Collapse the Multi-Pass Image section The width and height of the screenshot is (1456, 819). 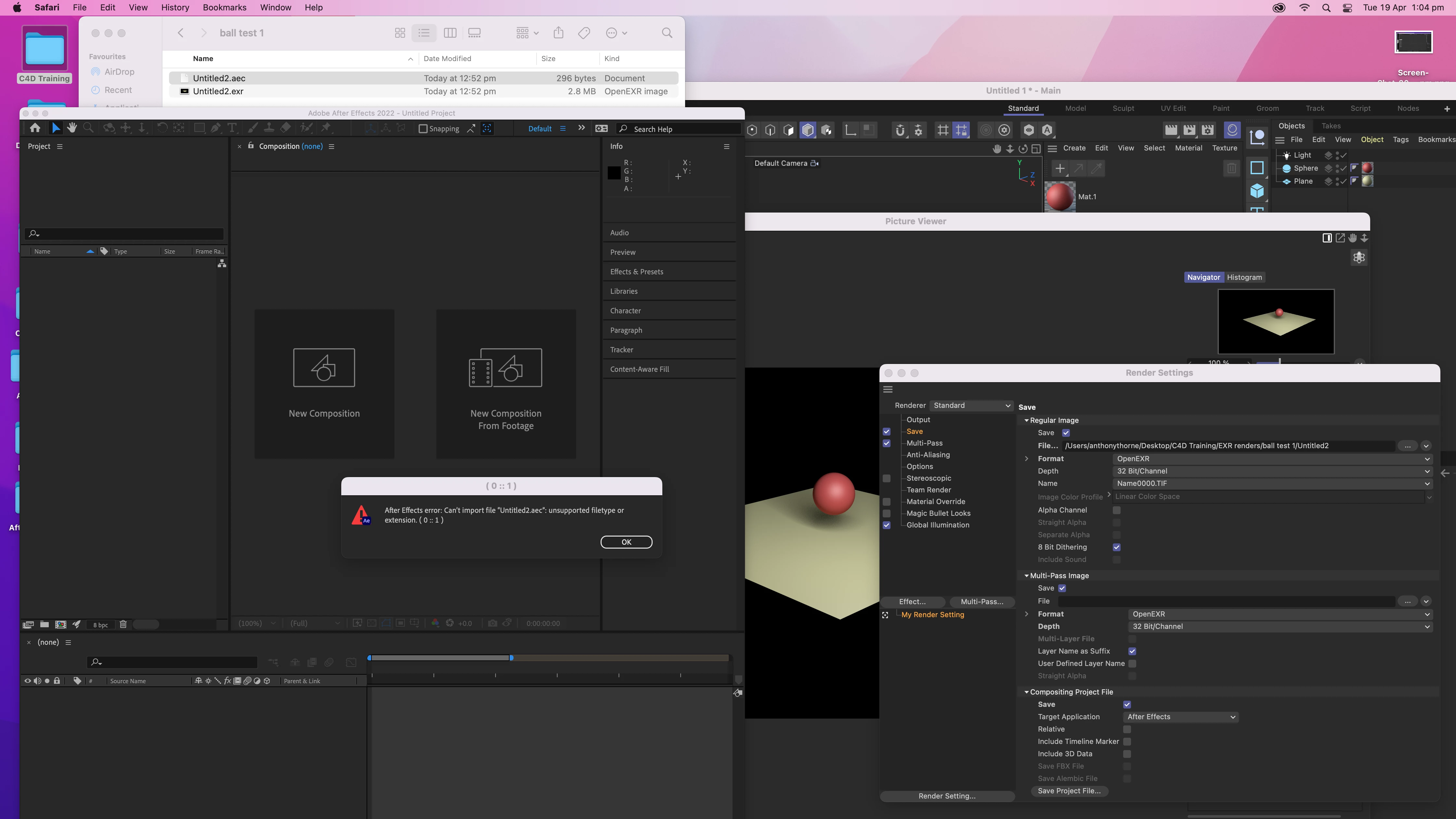pyautogui.click(x=1026, y=575)
